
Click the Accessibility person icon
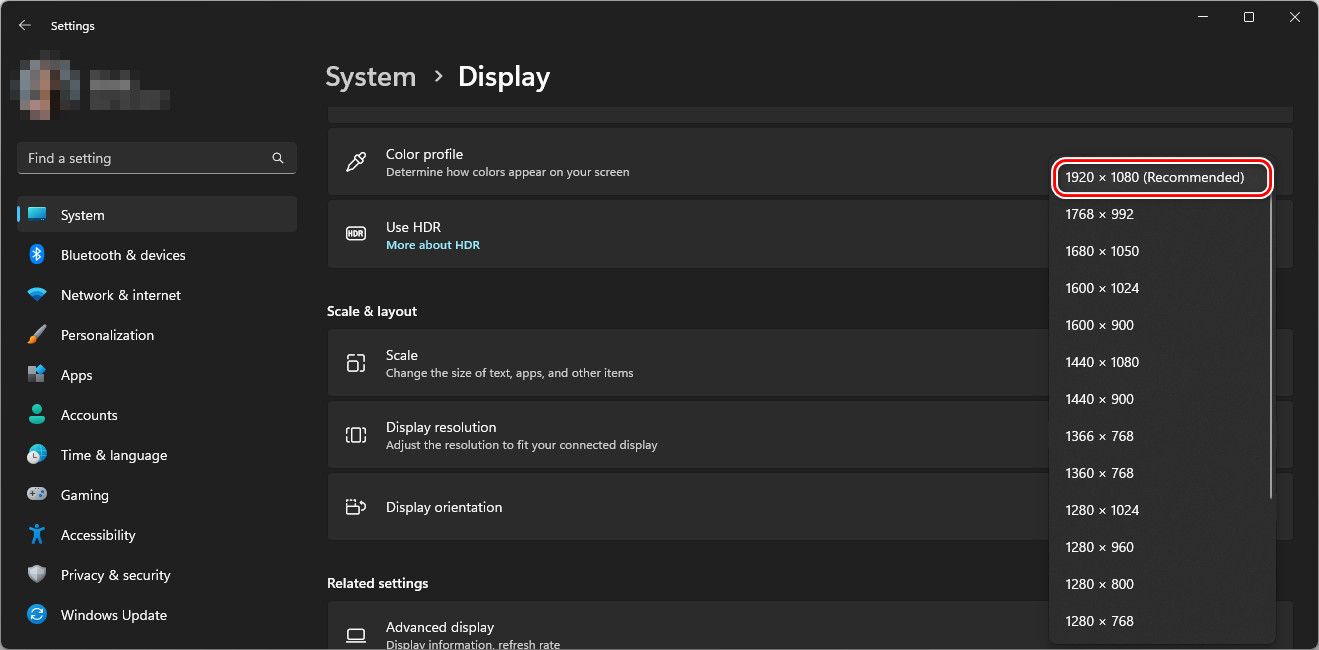click(37, 535)
